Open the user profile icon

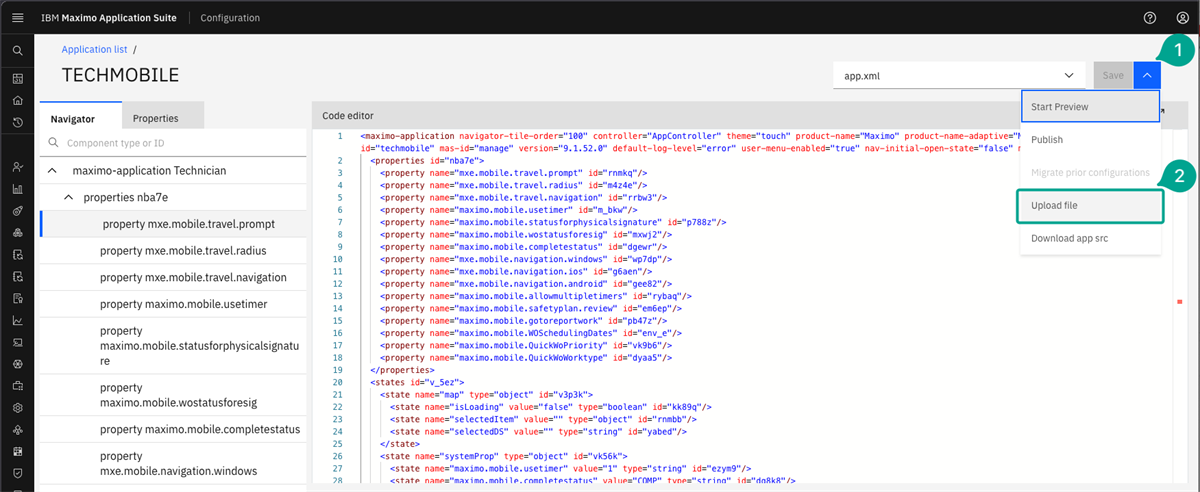[1183, 18]
